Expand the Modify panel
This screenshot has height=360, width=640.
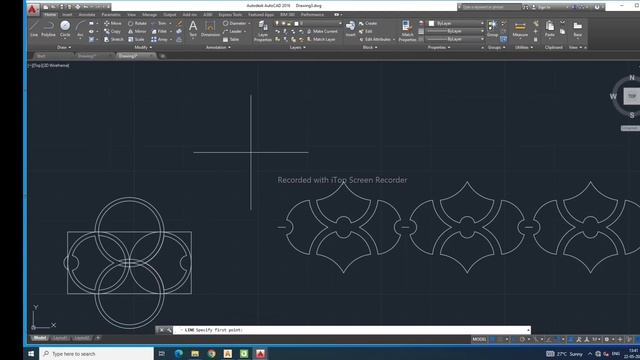[143, 47]
